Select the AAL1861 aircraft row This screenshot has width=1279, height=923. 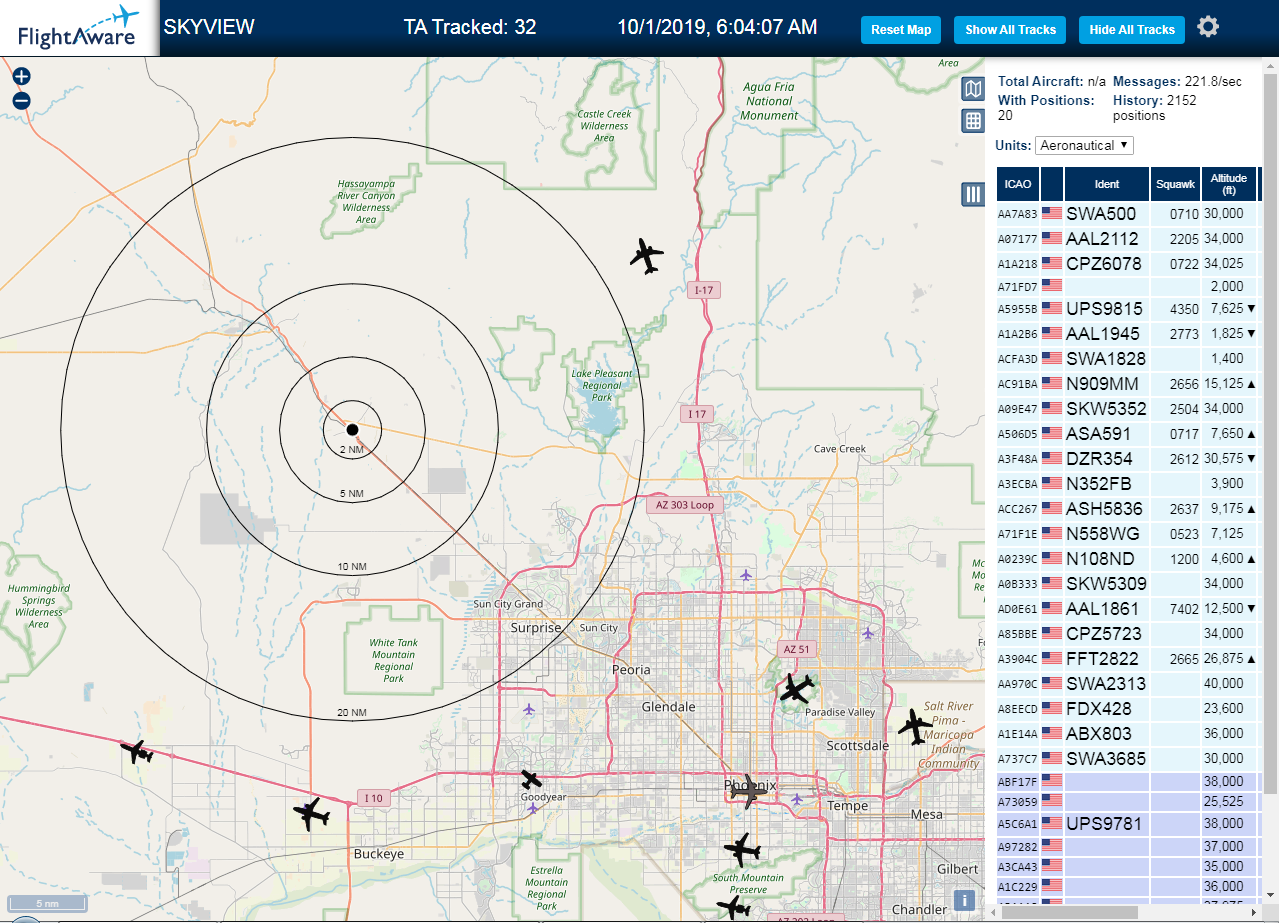click(1127, 609)
